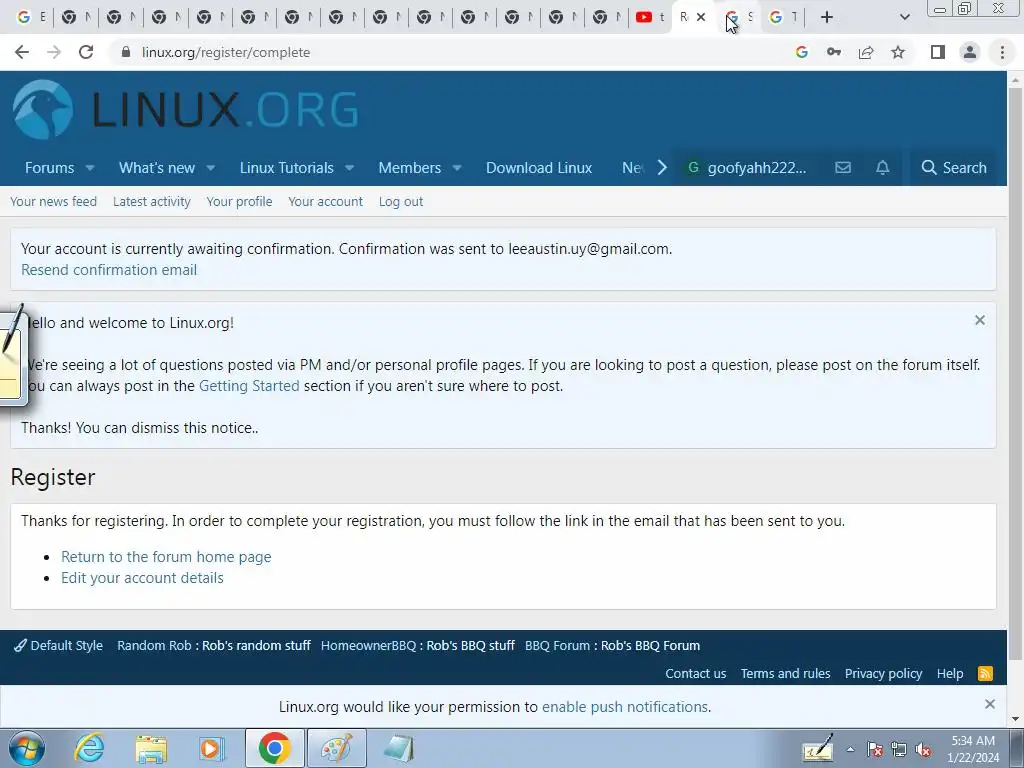Screen dimensions: 1024x768
Task: Open the saved passwords key icon
Action: tap(834, 52)
